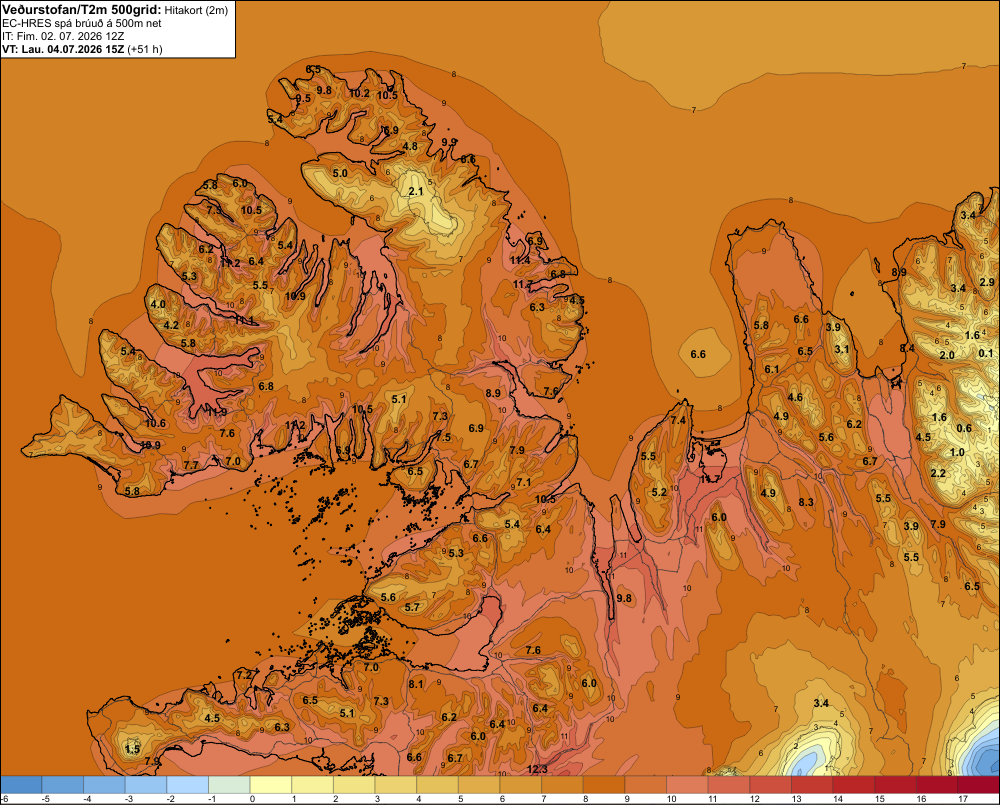This screenshot has width=1000, height=805.
Task: Select the legend swatch between -1 and 0
Action: [x=230, y=785]
